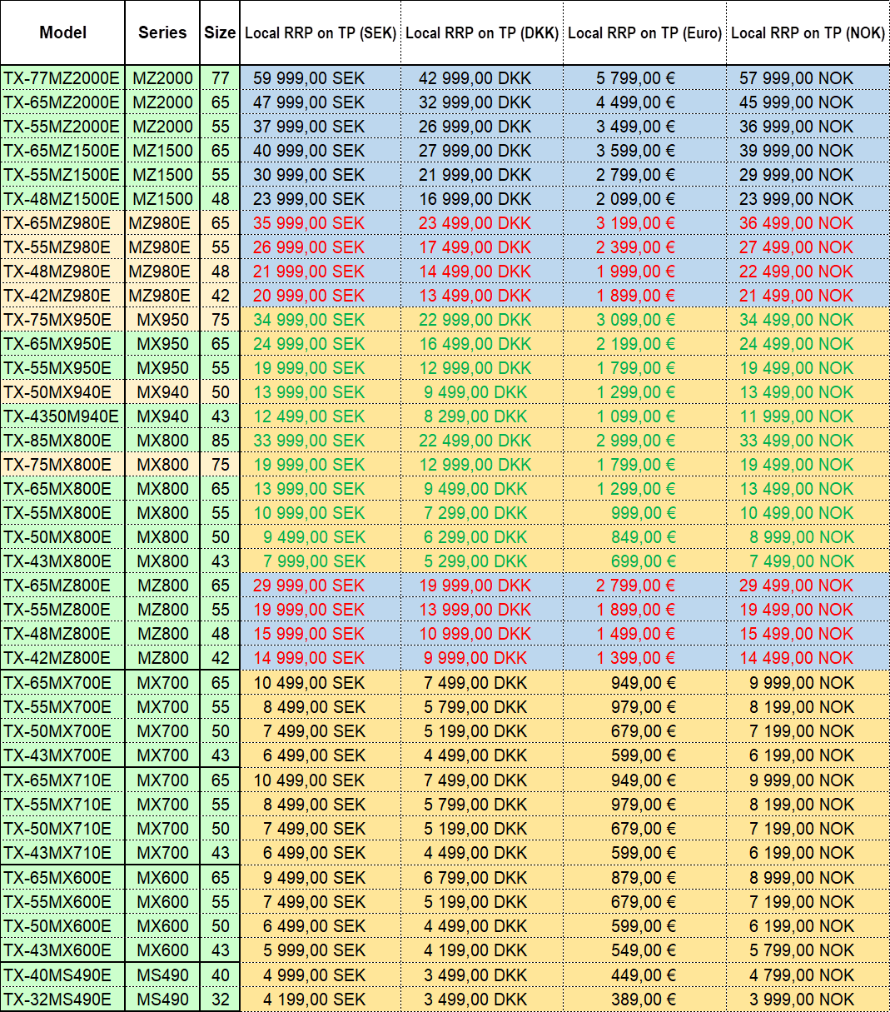Image resolution: width=890 pixels, height=1012 pixels.
Task: Click the 5 799,00 € price cell
Action: point(644,78)
